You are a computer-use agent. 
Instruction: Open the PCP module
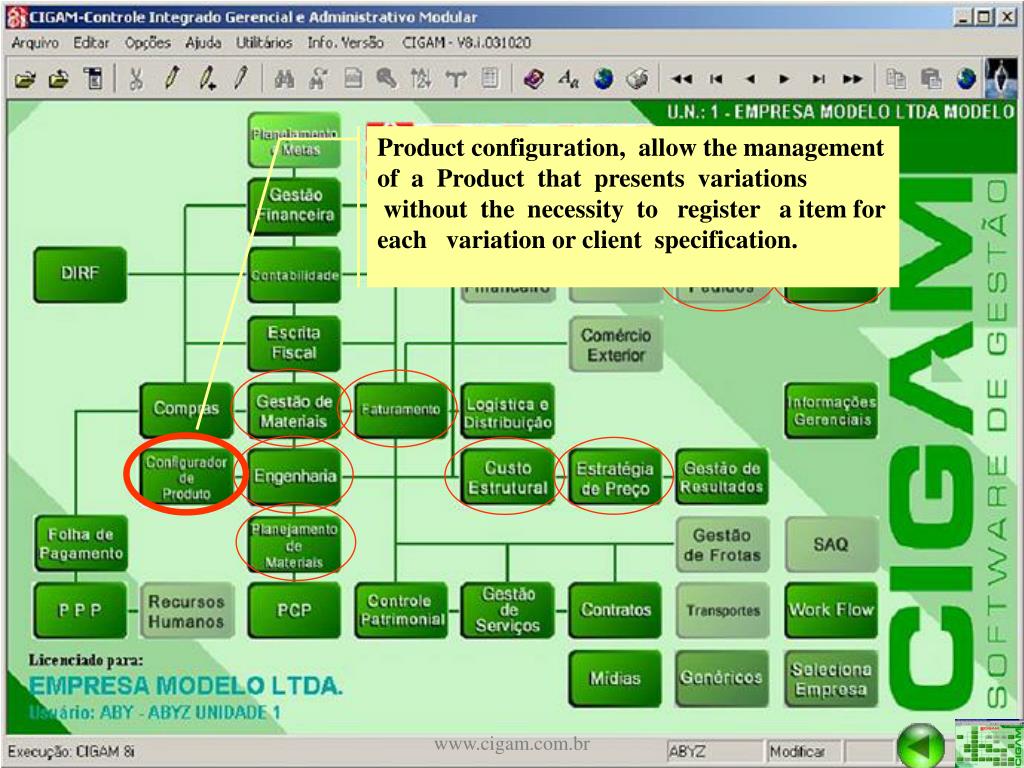[294, 610]
